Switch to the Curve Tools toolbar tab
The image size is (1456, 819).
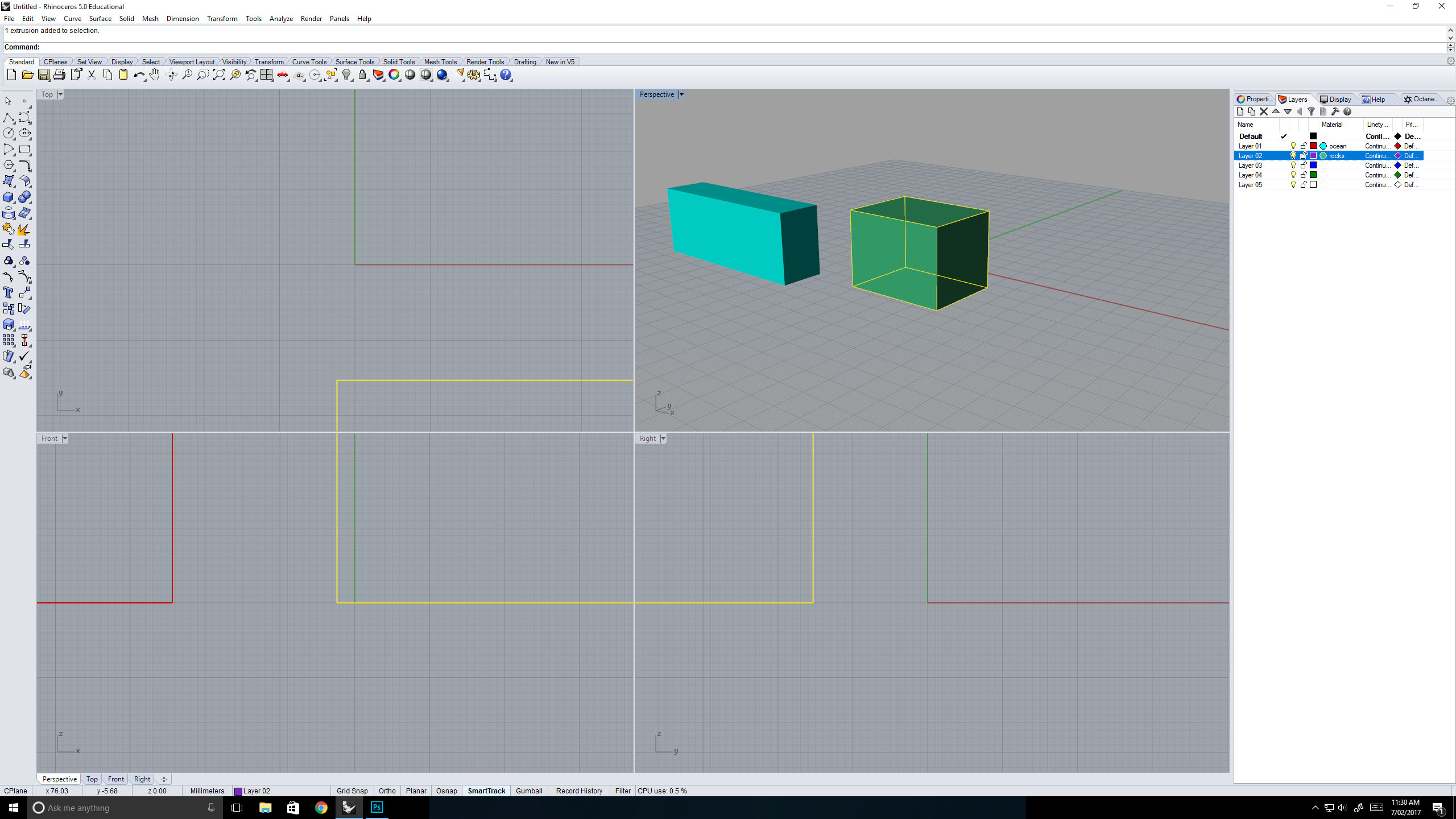point(309,62)
